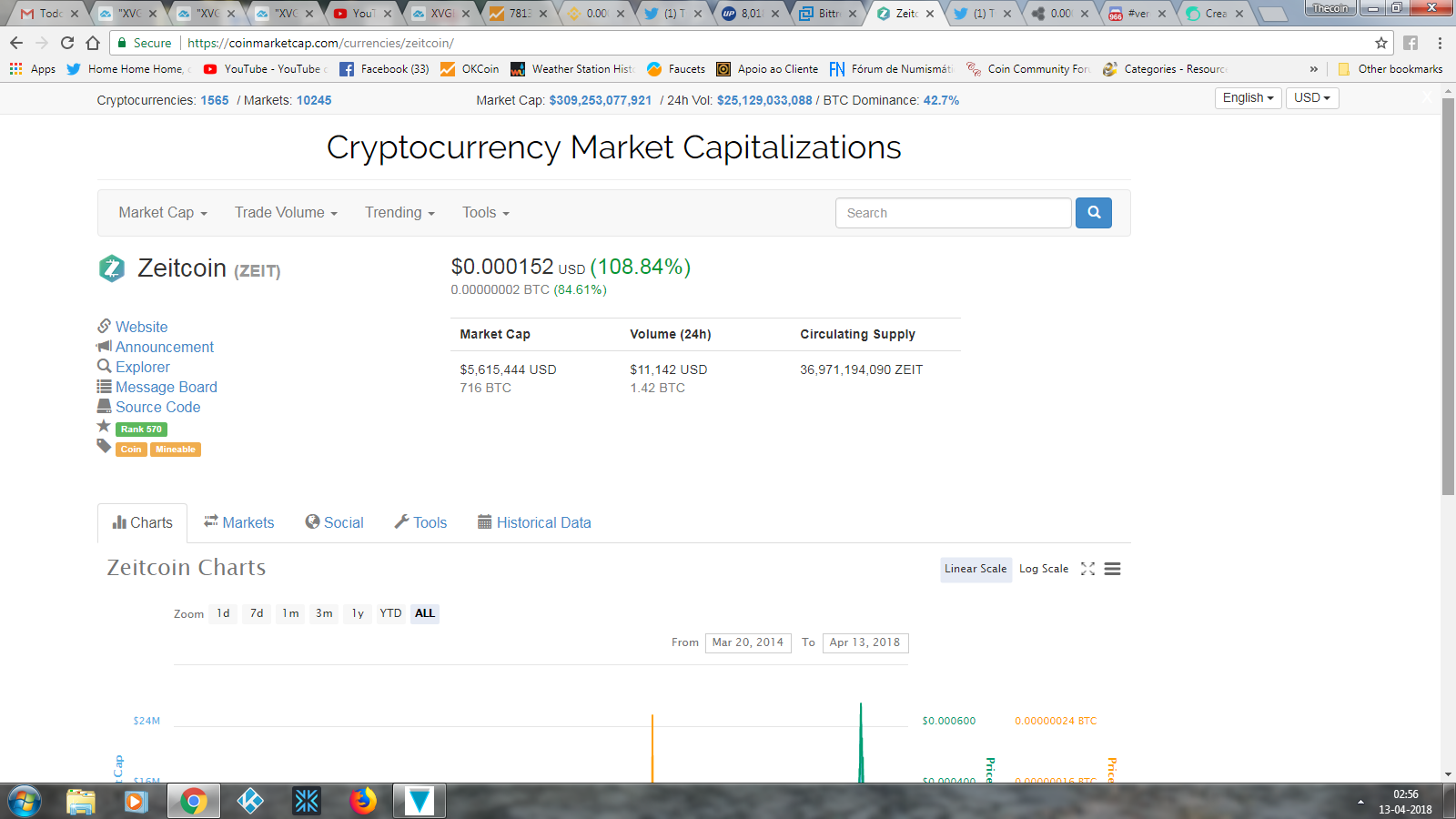1456x819 pixels.
Task: Open Firefox from taskbar
Action: (363, 801)
